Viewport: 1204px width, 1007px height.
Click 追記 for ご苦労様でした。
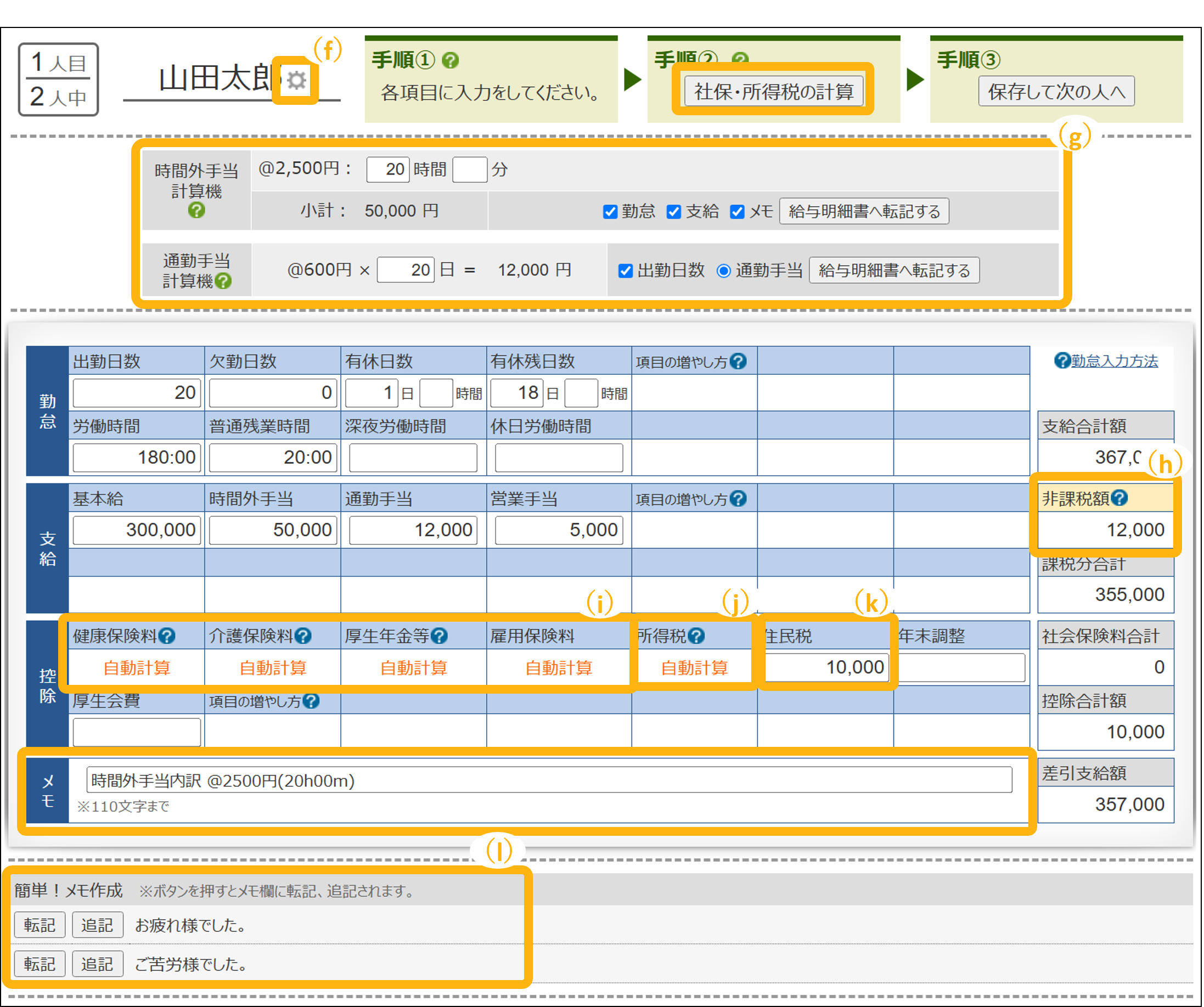tap(97, 964)
